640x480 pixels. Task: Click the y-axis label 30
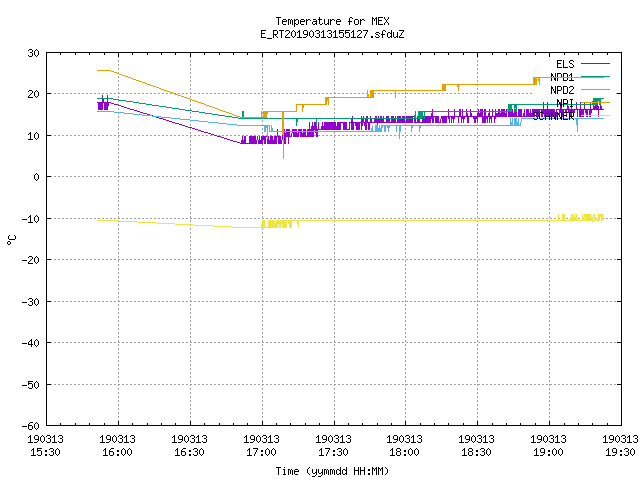33,53
